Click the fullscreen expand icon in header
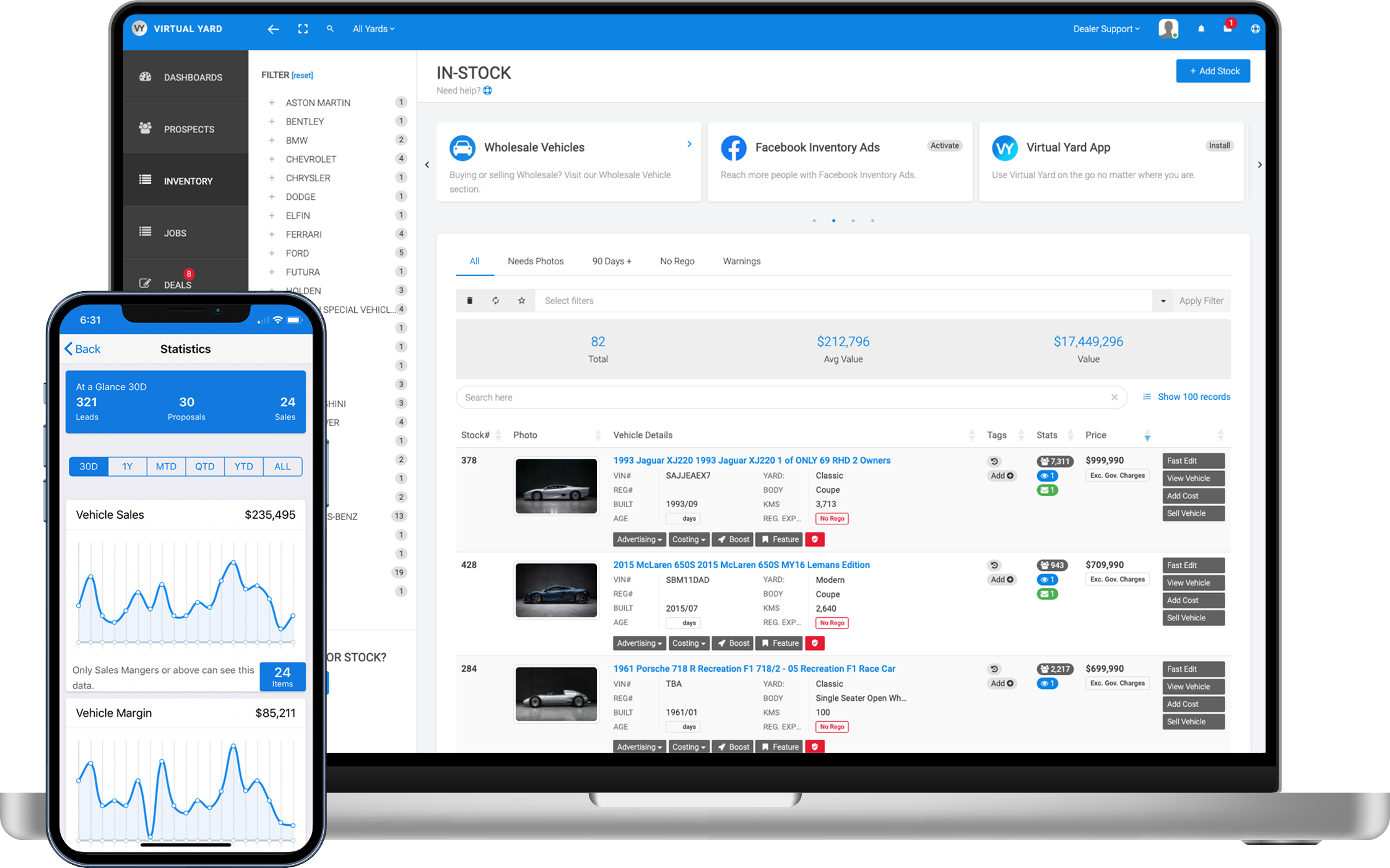 click(303, 29)
